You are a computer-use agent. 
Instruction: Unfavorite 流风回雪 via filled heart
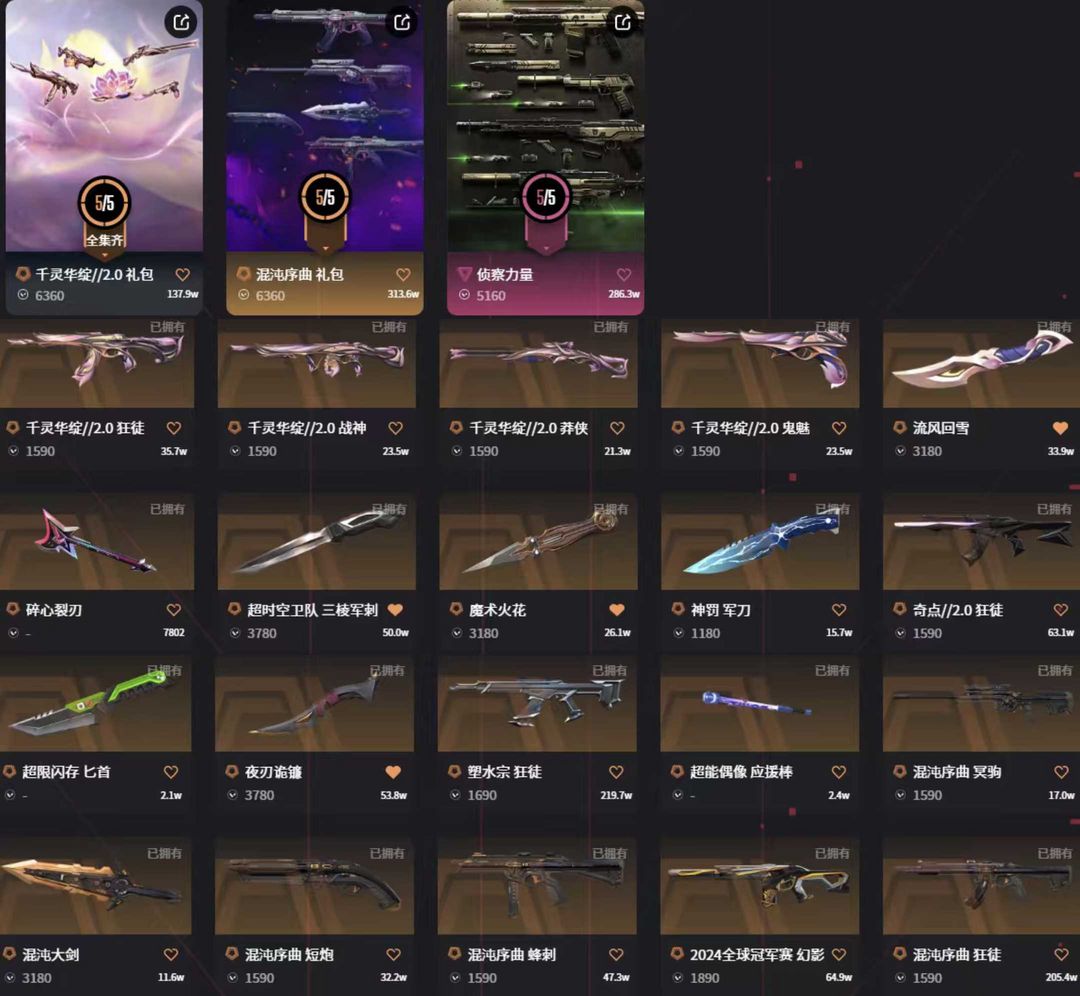1060,428
